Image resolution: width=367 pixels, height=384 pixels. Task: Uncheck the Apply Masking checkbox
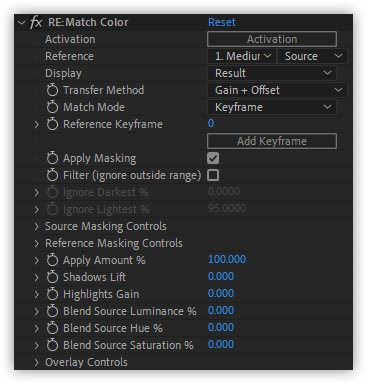tap(213, 158)
